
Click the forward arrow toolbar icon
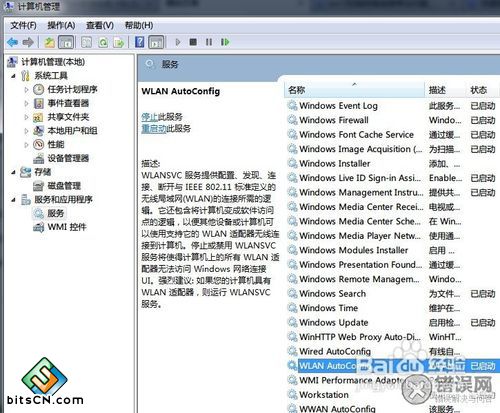pos(28,42)
